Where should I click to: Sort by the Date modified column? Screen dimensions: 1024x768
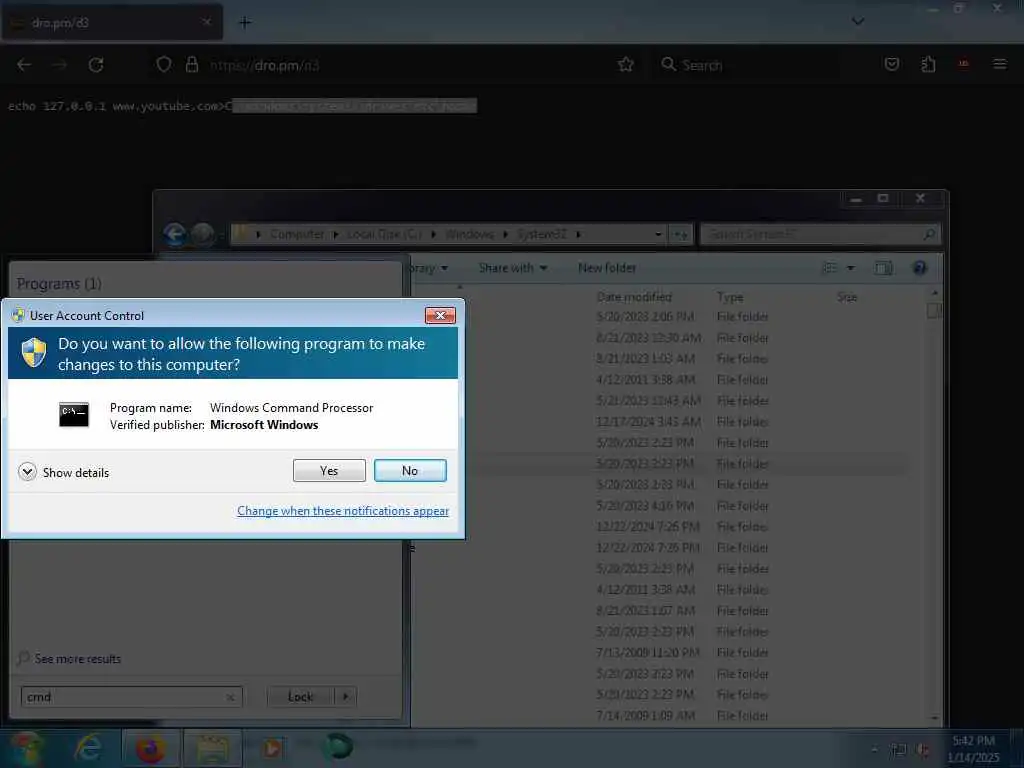pyautogui.click(x=634, y=297)
